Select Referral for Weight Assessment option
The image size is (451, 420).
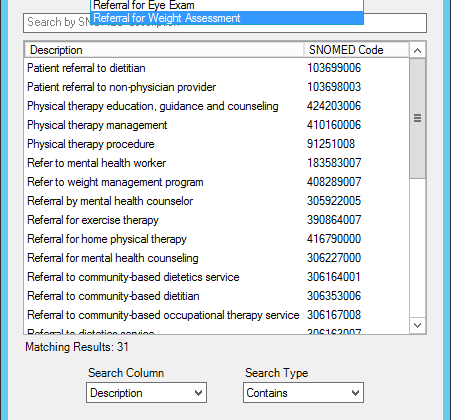pyautogui.click(x=227, y=18)
